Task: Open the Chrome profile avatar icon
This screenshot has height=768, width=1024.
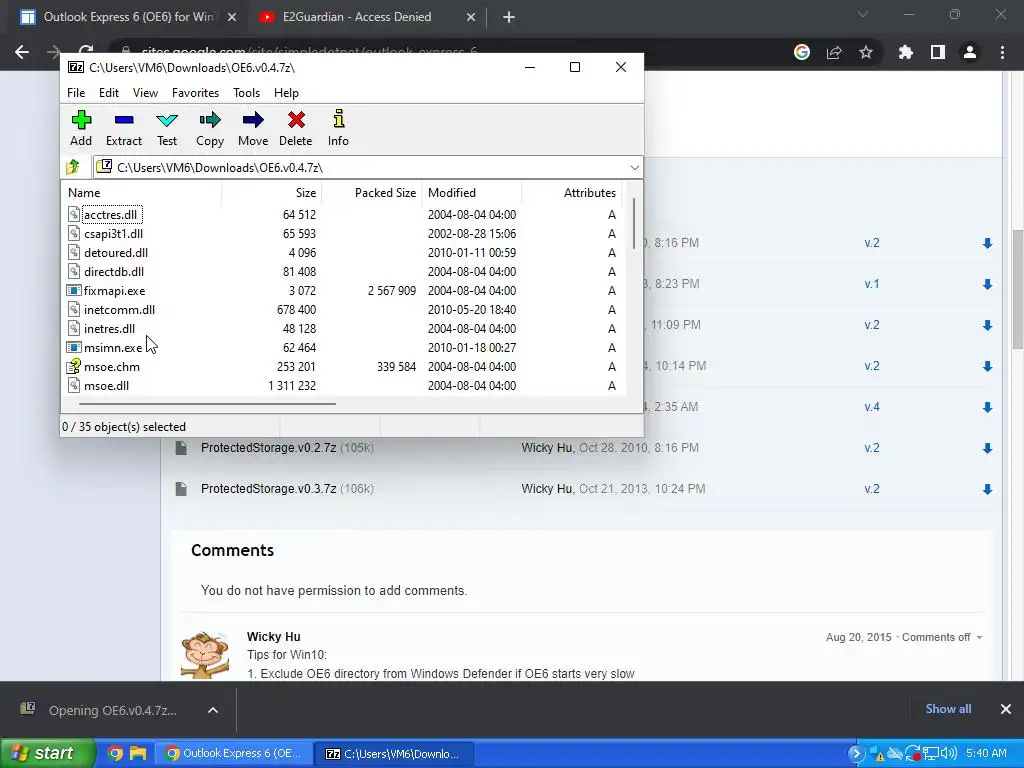Action: coord(970,52)
